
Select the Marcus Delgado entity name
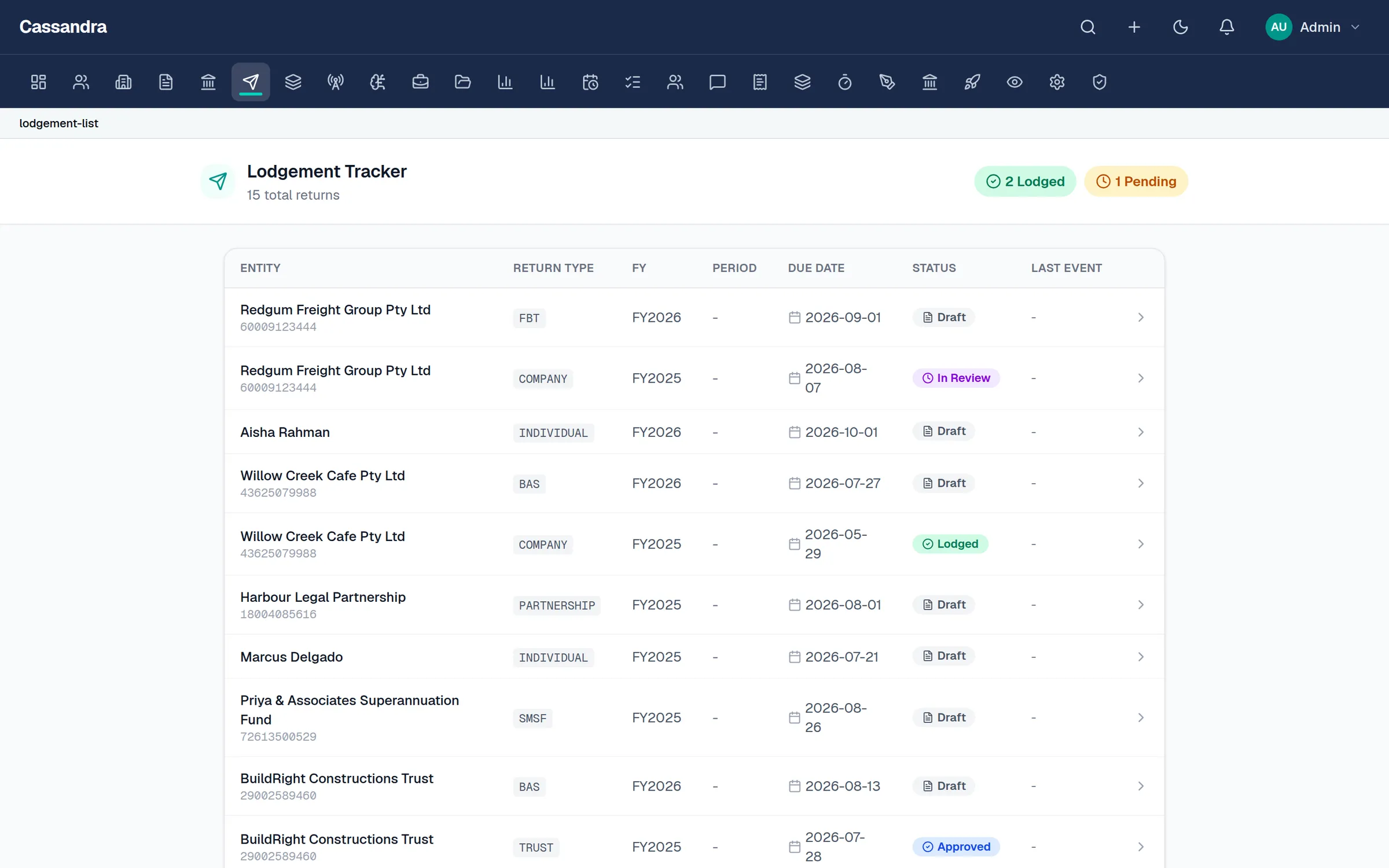pyautogui.click(x=291, y=657)
